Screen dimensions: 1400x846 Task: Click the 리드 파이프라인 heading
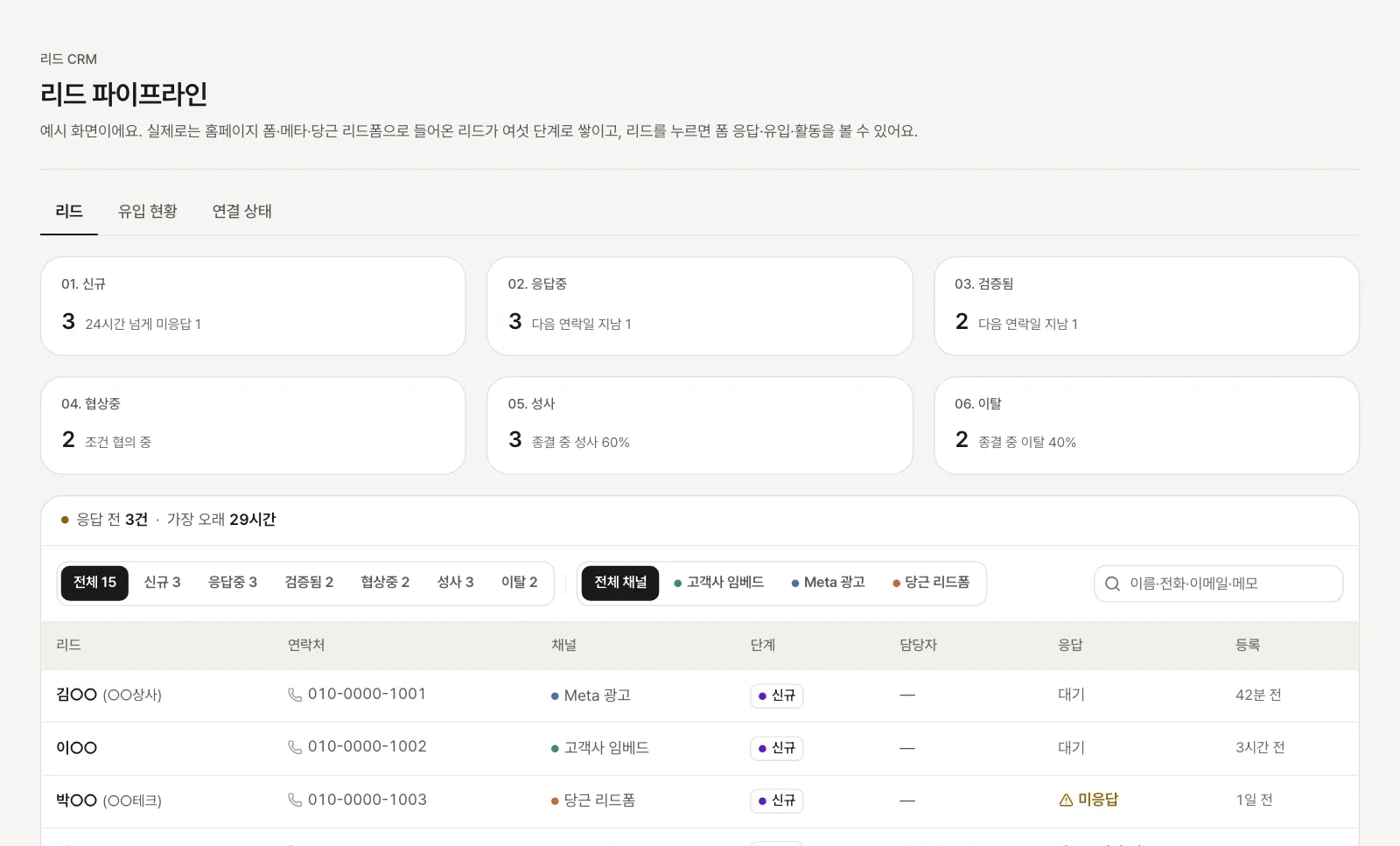(x=123, y=94)
